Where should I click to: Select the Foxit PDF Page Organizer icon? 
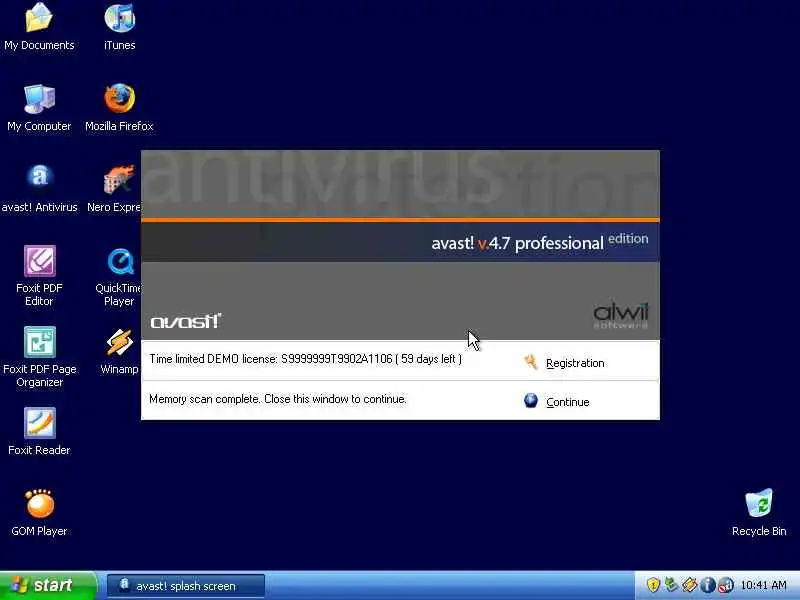(39, 357)
